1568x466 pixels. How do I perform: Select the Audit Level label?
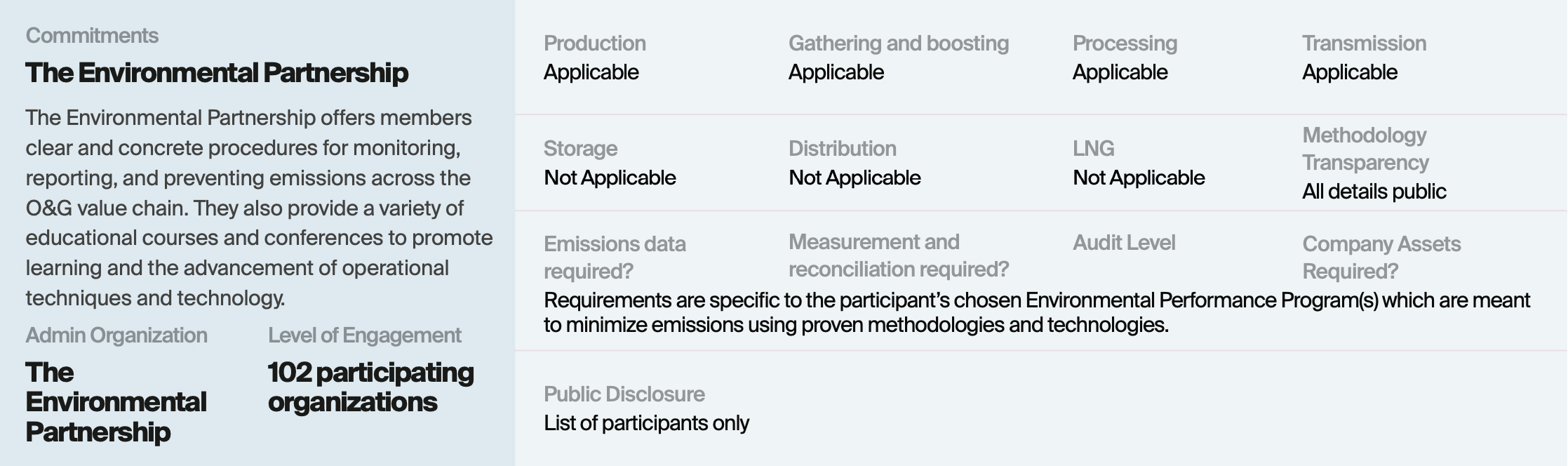[x=1124, y=243]
